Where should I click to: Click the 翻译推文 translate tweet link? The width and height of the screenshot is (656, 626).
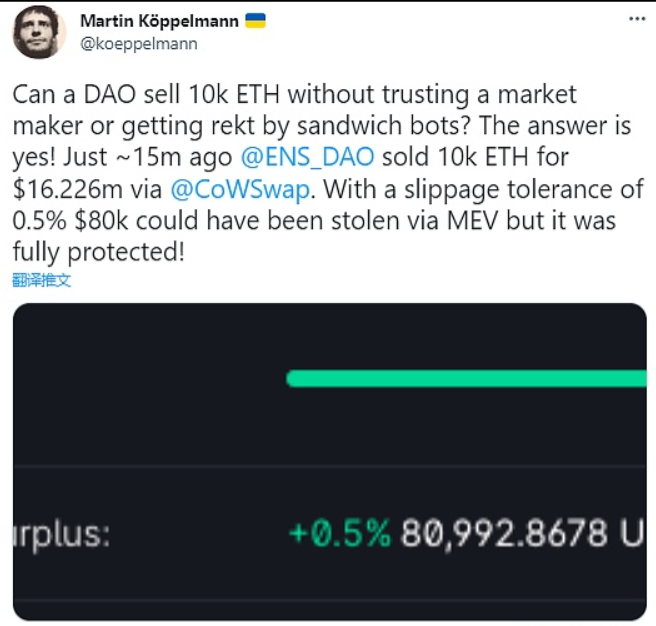click(42, 280)
